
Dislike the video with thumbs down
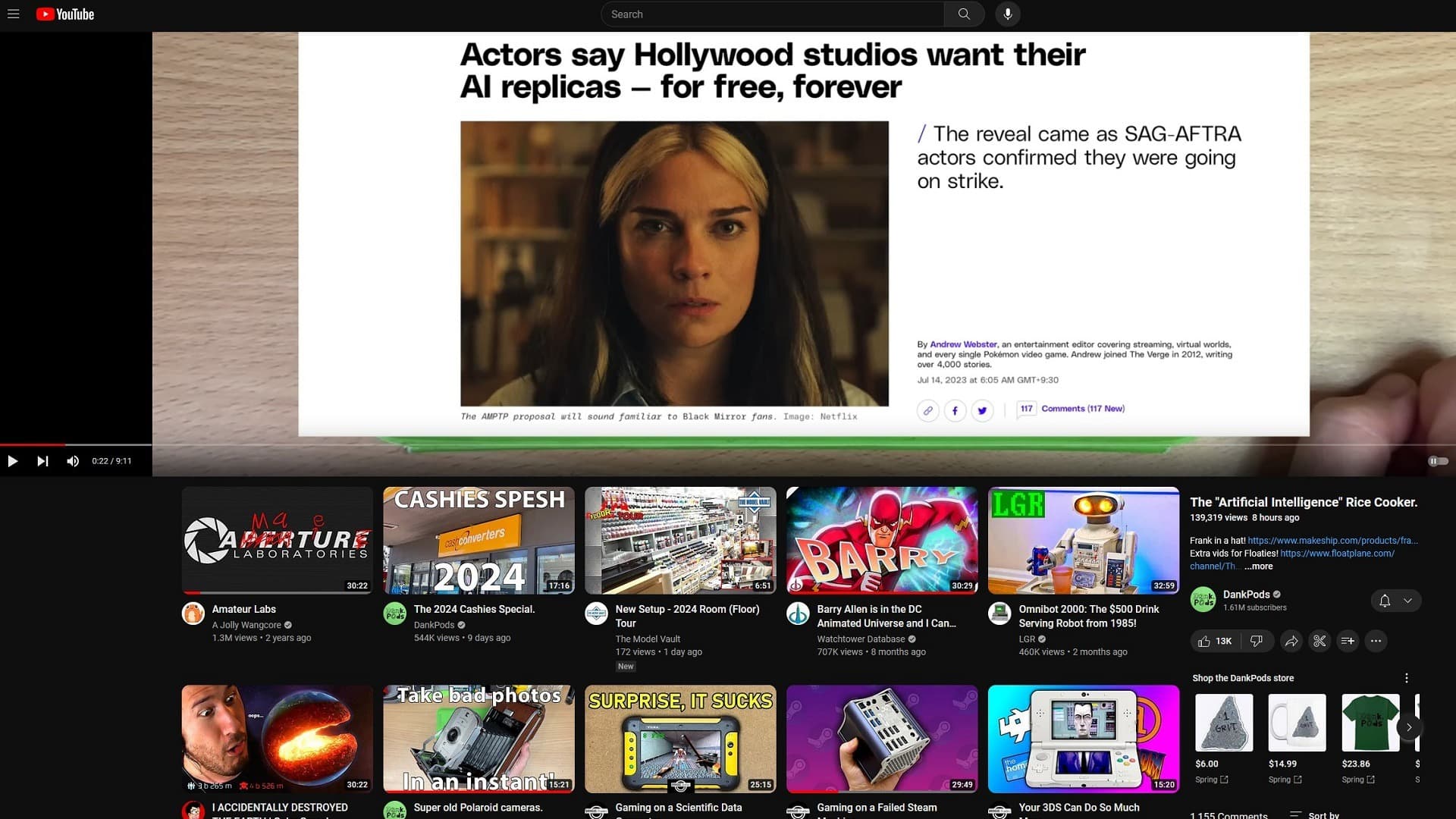[1256, 642]
